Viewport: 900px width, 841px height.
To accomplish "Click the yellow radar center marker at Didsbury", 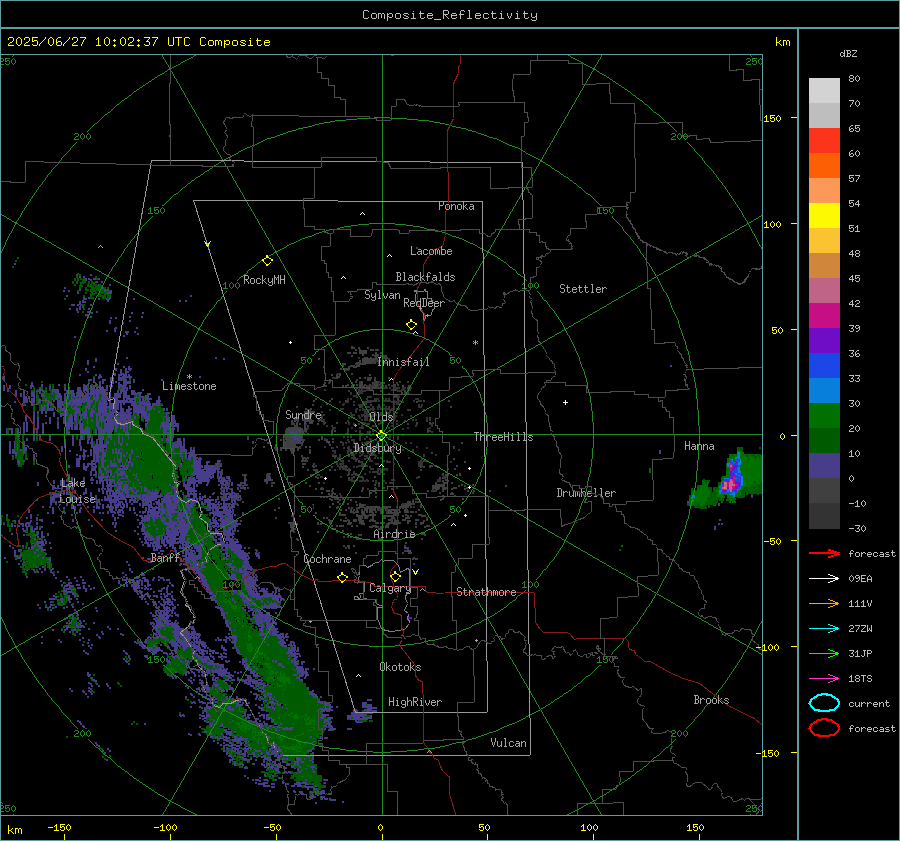I will point(381,436).
